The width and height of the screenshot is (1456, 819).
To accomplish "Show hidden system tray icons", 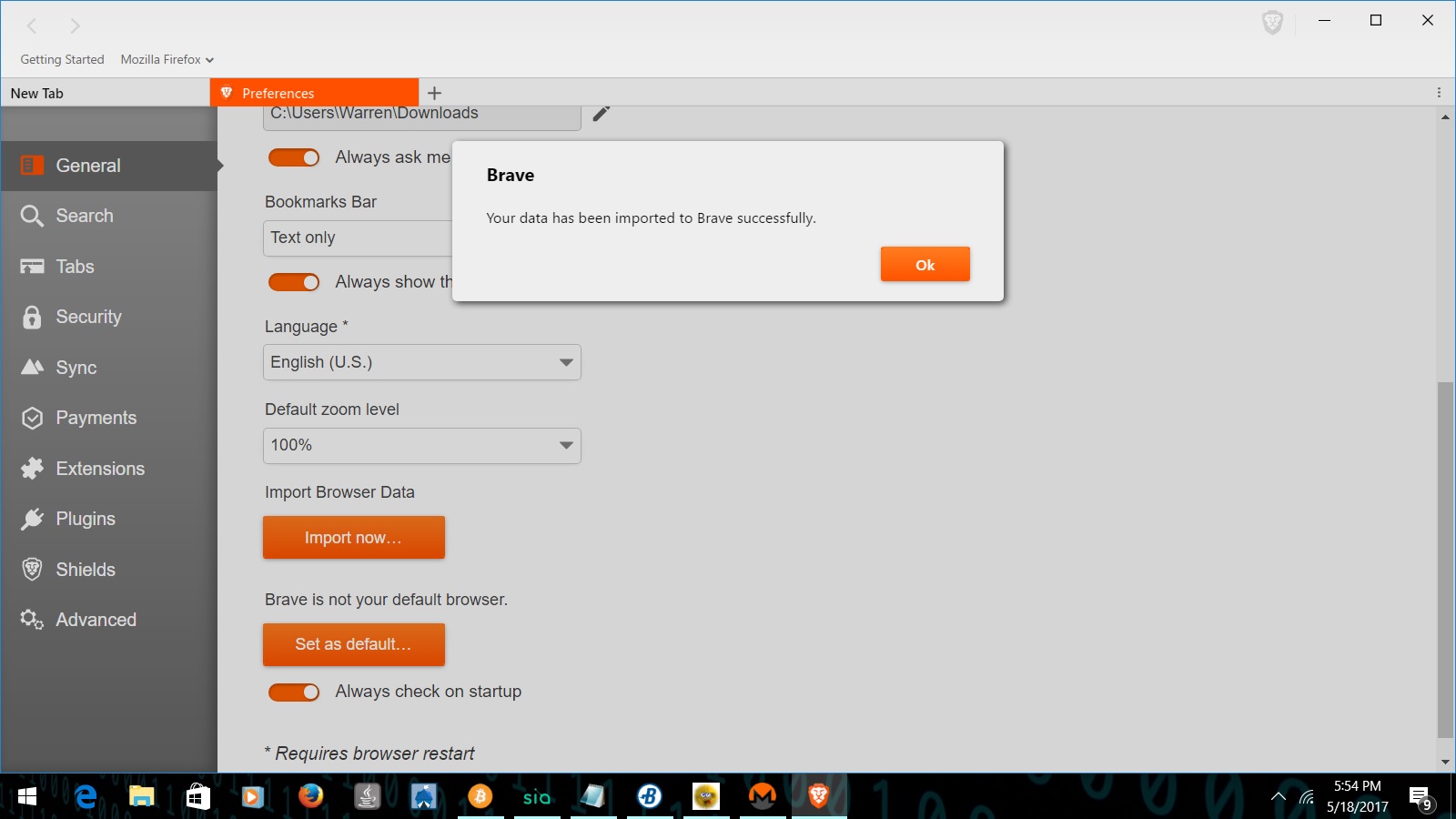I will (x=1279, y=797).
